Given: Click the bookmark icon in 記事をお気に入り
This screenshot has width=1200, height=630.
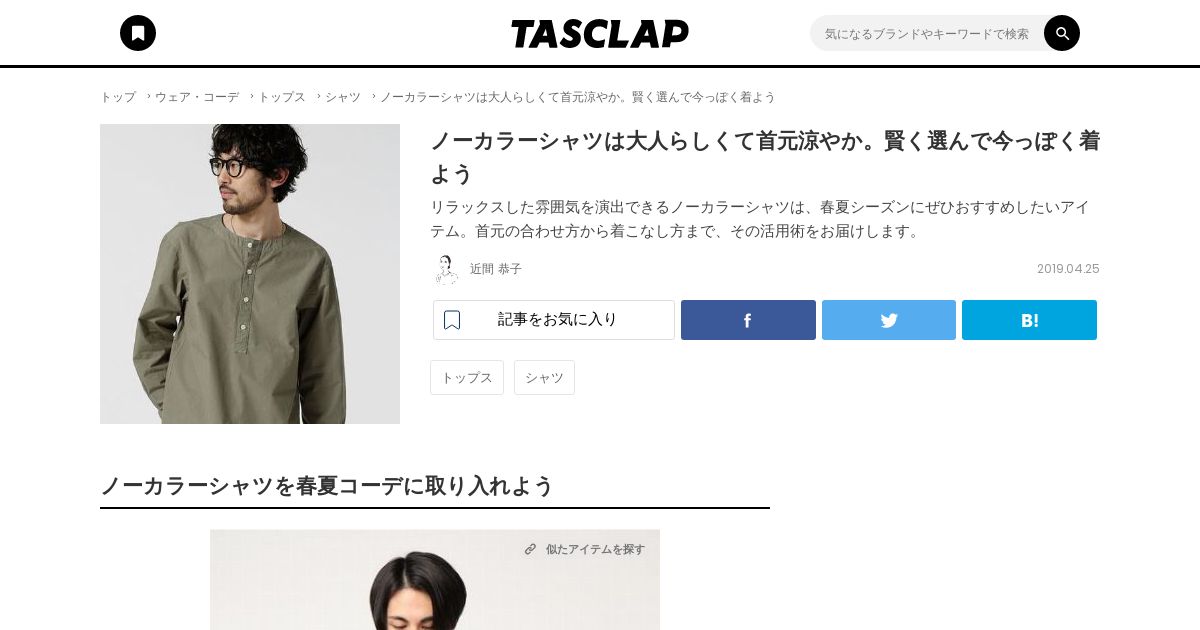Looking at the screenshot, I should coord(452,320).
